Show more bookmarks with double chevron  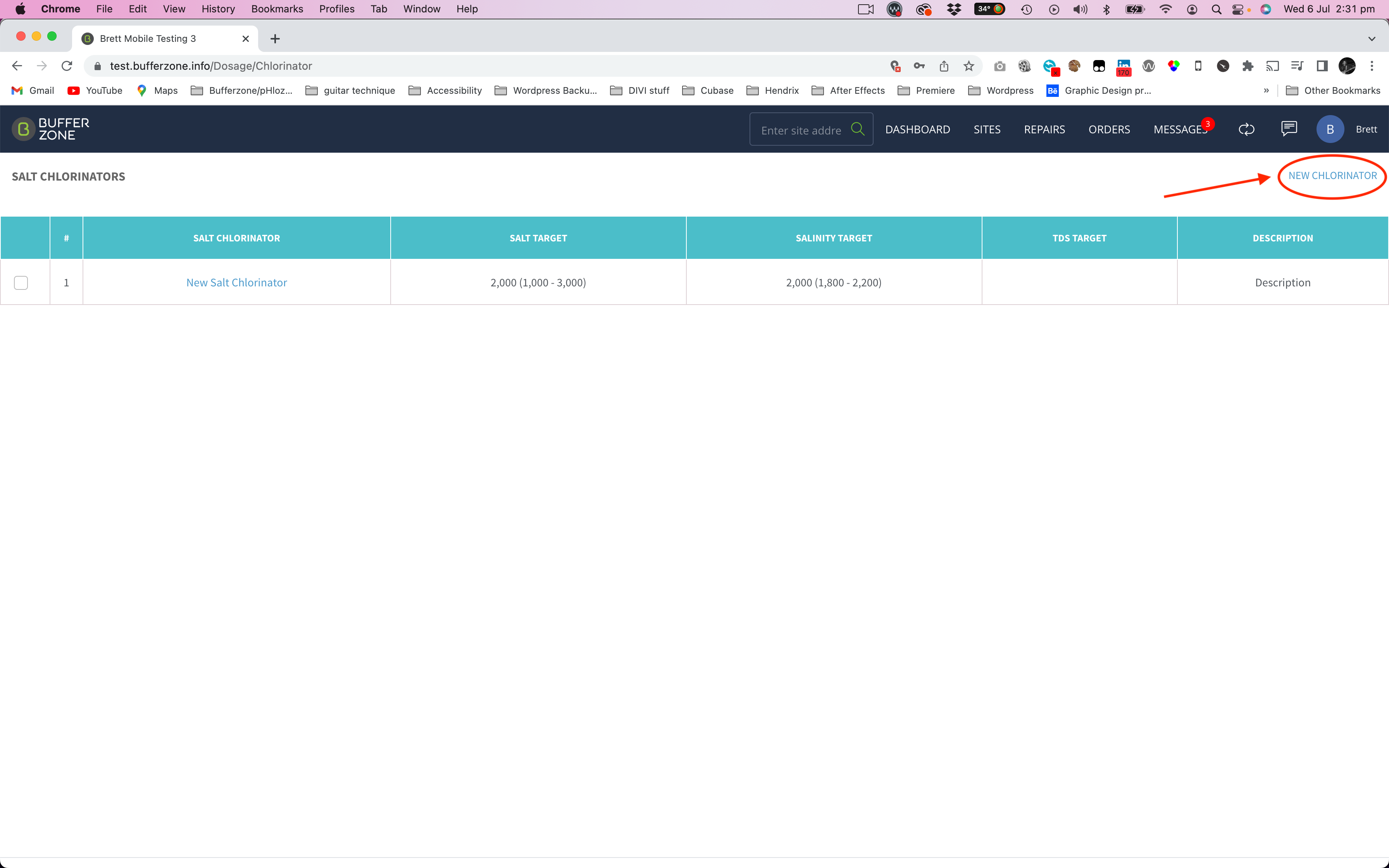point(1266,90)
